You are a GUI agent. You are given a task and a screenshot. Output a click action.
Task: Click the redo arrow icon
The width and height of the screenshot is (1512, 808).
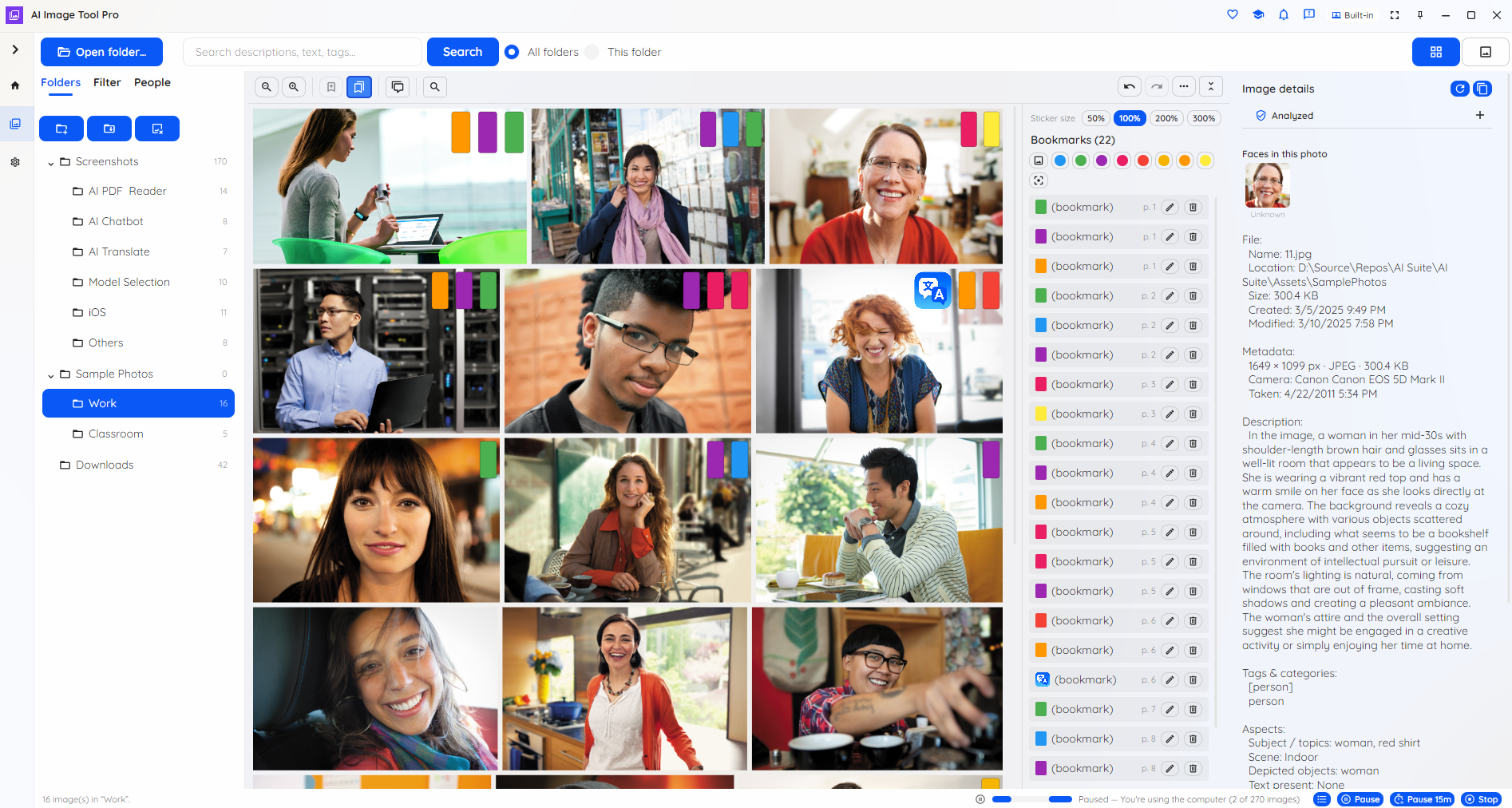pos(1157,86)
